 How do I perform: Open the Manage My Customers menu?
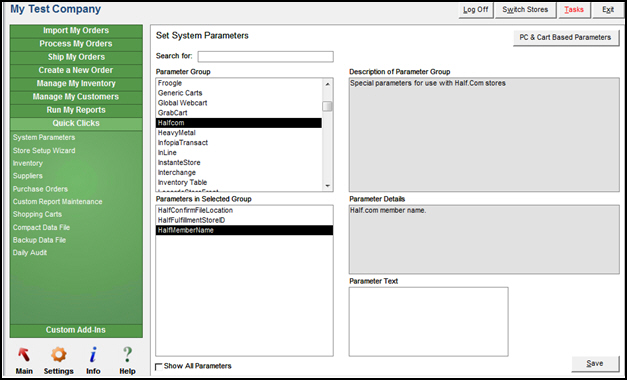76,96
